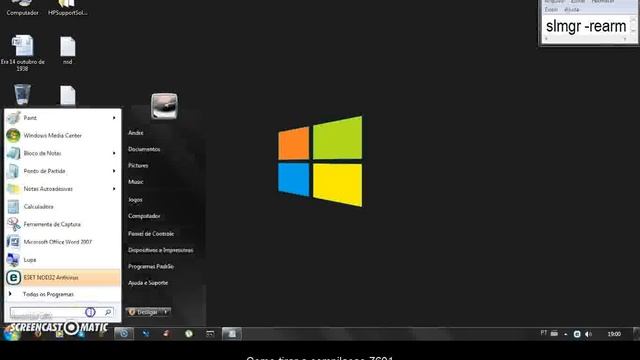Open Jogos from Start menu
Screen dimensions: 640x360
pyautogui.click(x=135, y=200)
